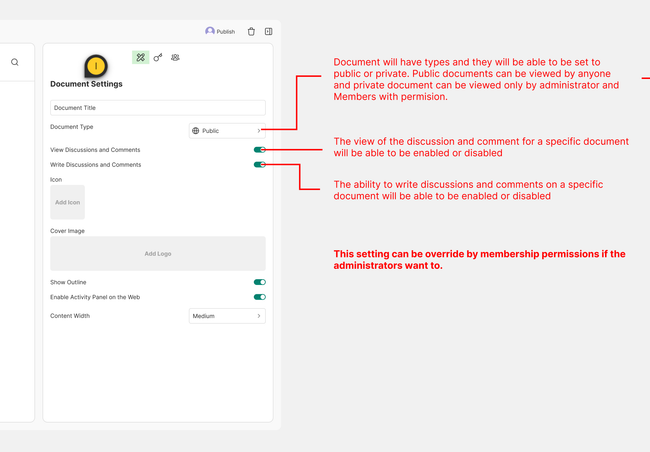The height and width of the screenshot is (452, 650).
Task: Open the Document Type Public dropdown
Action: pyautogui.click(x=227, y=130)
